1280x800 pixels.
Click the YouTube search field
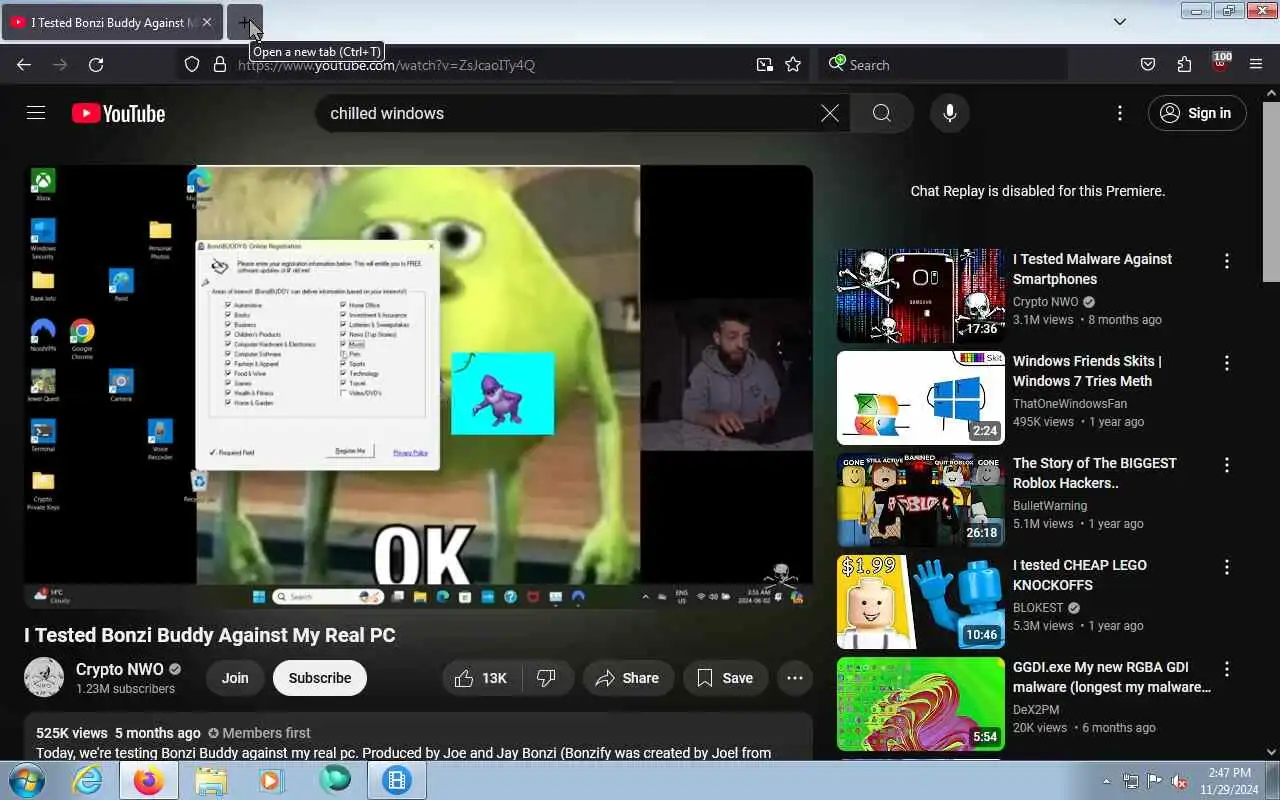click(570, 113)
